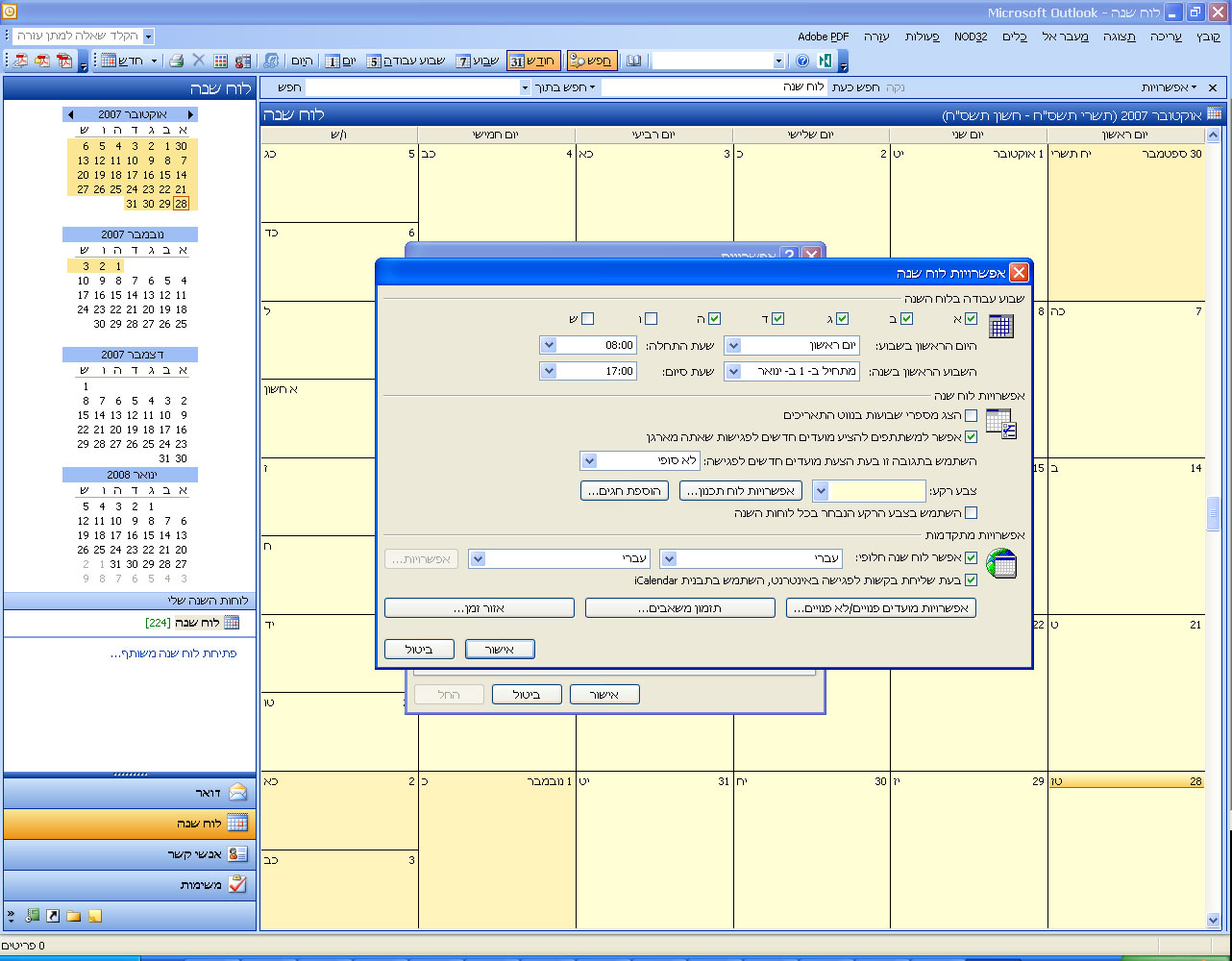Screen dimensions: 1232x961
Task: Open the Address Book icon in the toolbar
Action: coord(633,61)
